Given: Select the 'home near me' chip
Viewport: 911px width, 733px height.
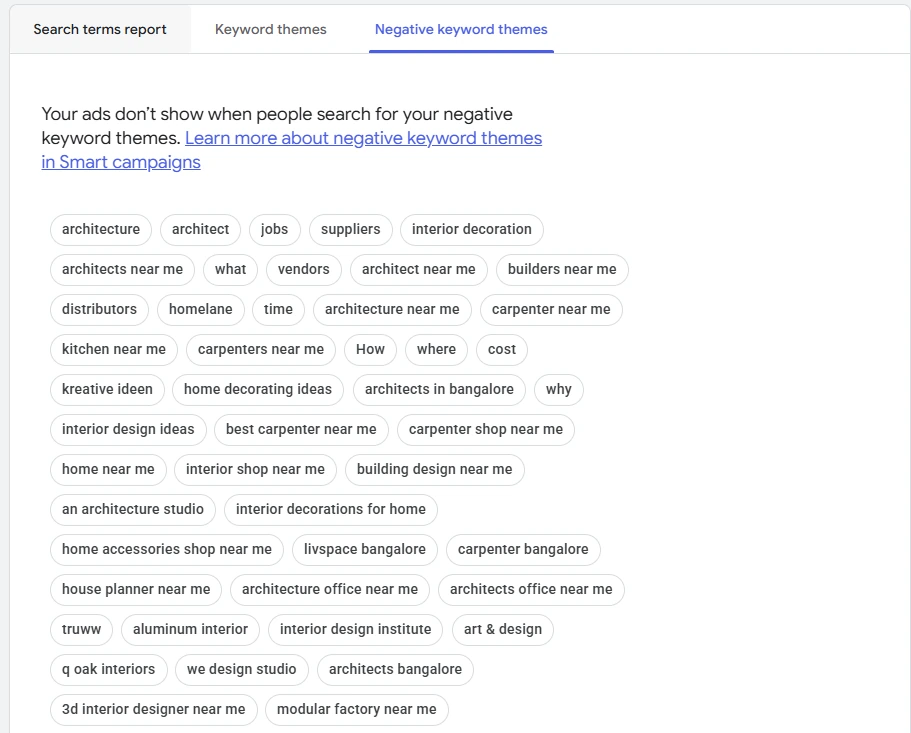Looking at the screenshot, I should click(x=108, y=470).
